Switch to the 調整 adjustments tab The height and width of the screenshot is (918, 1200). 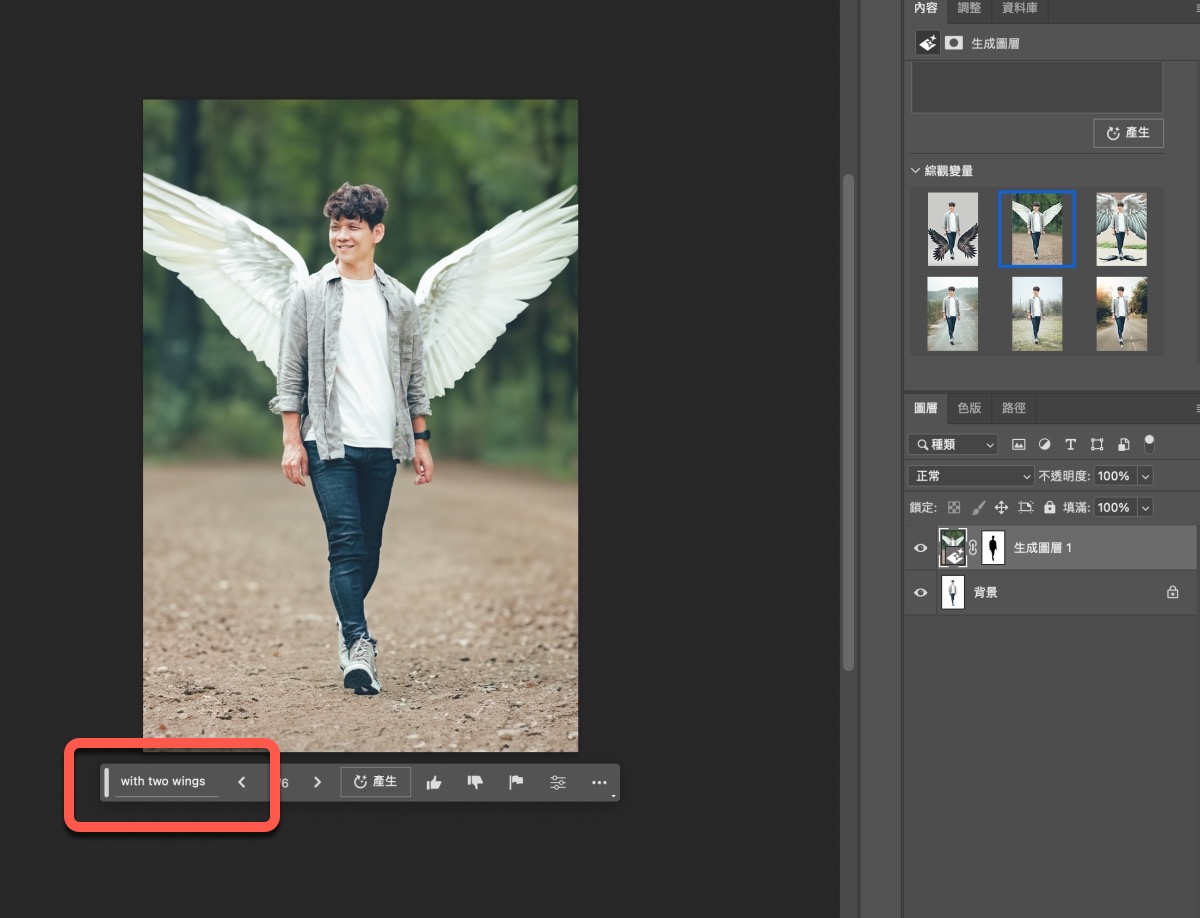(969, 8)
